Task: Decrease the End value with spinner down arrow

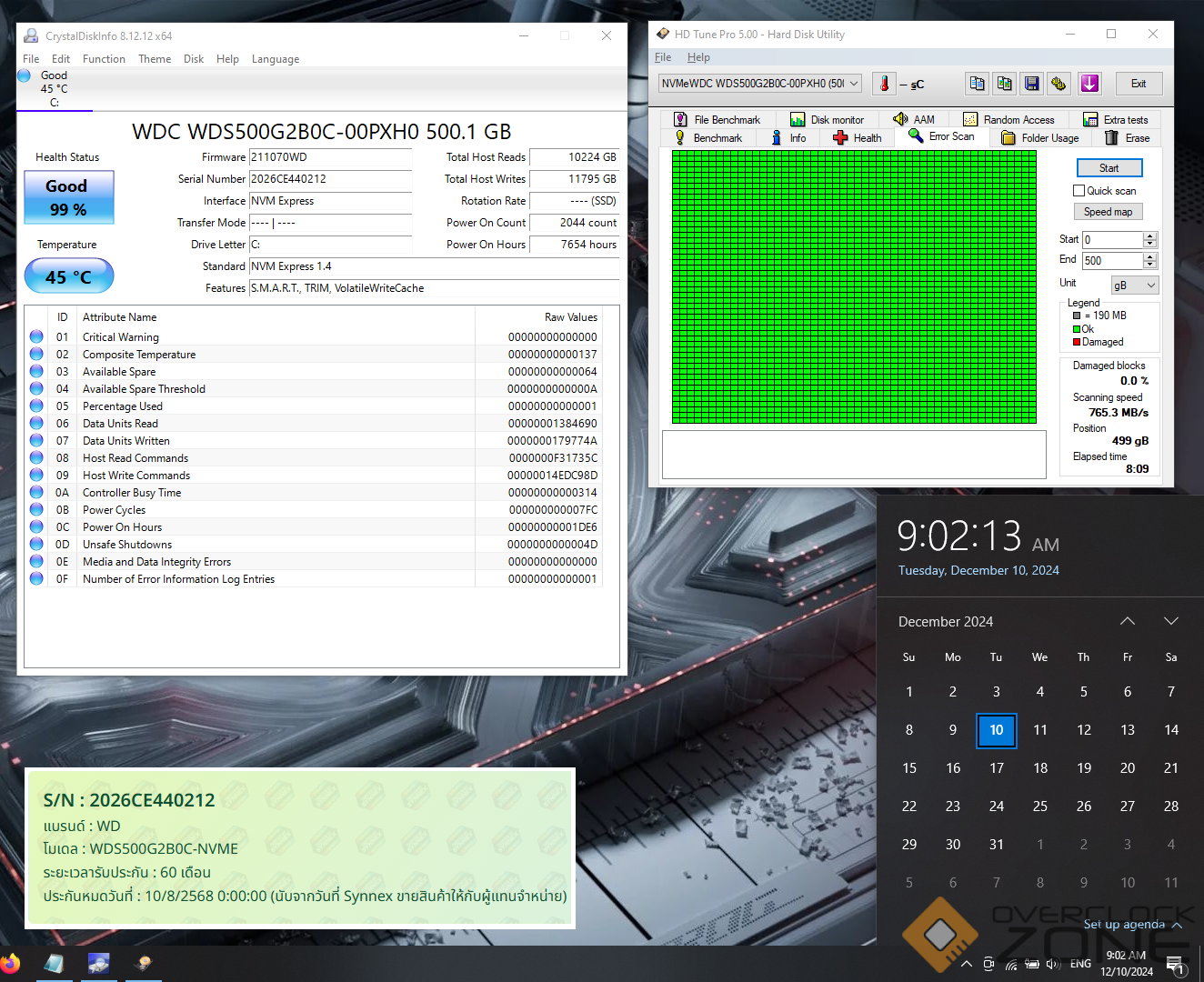Action: 1150,265
